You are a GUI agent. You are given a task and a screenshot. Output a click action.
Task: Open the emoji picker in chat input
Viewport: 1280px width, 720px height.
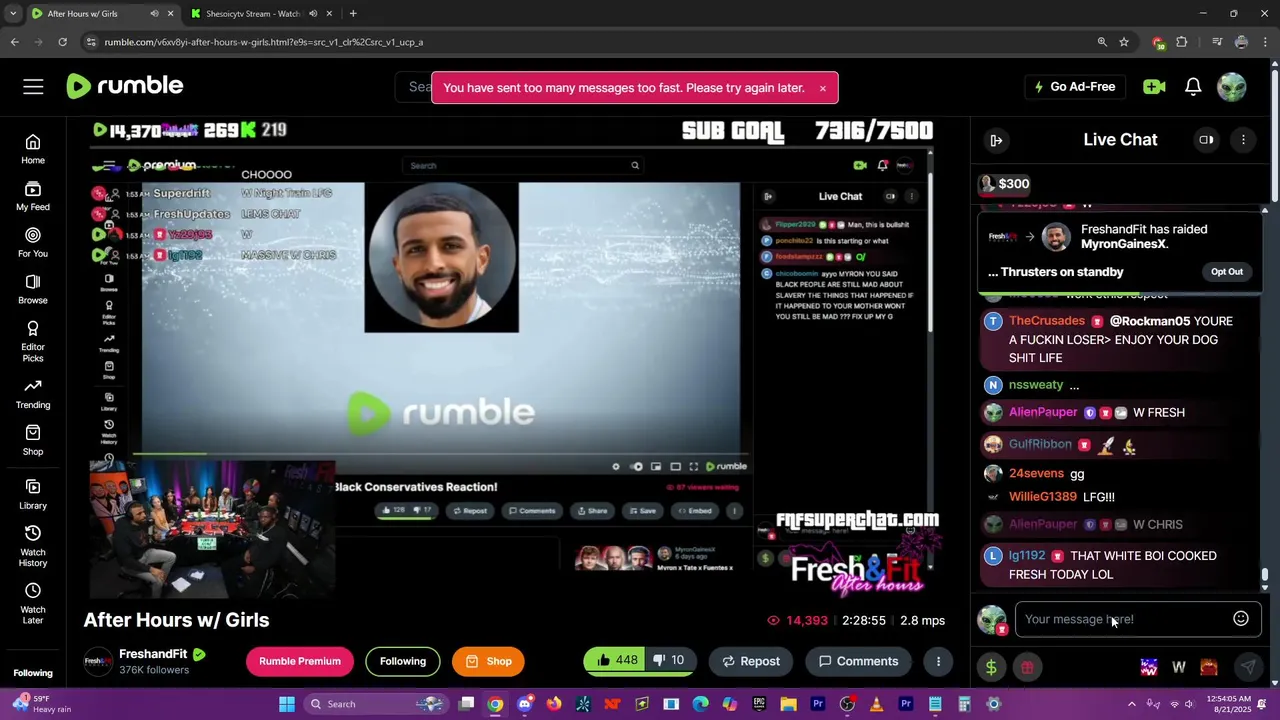[1241, 619]
